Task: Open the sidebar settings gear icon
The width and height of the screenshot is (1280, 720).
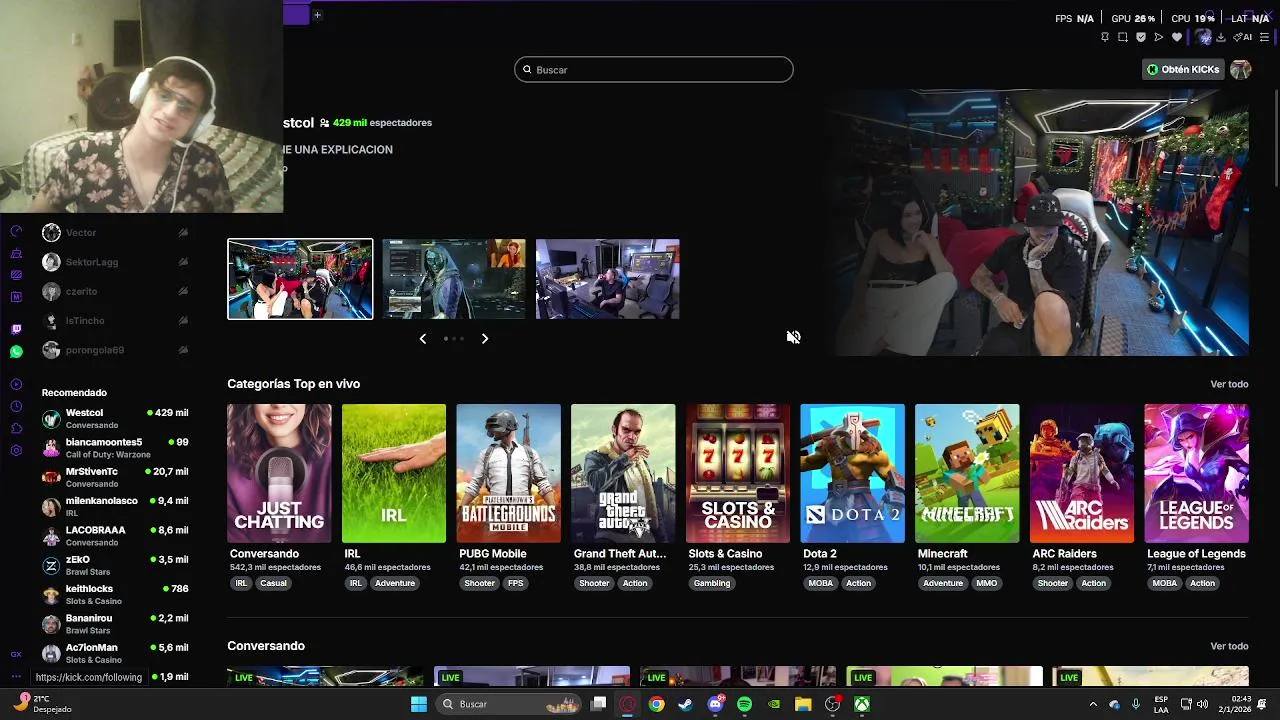Action: [x=16, y=450]
